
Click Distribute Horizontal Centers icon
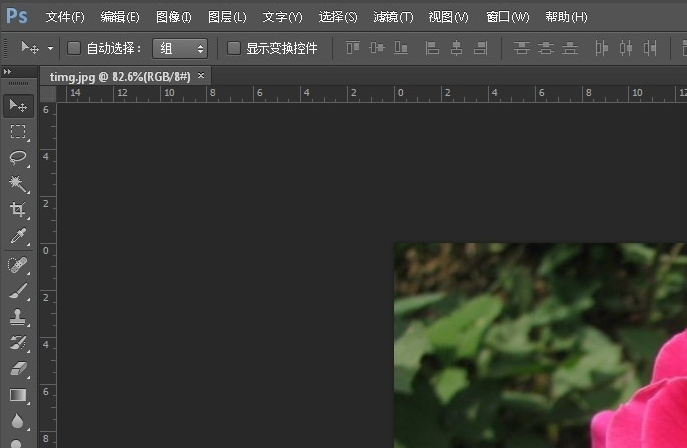626,48
